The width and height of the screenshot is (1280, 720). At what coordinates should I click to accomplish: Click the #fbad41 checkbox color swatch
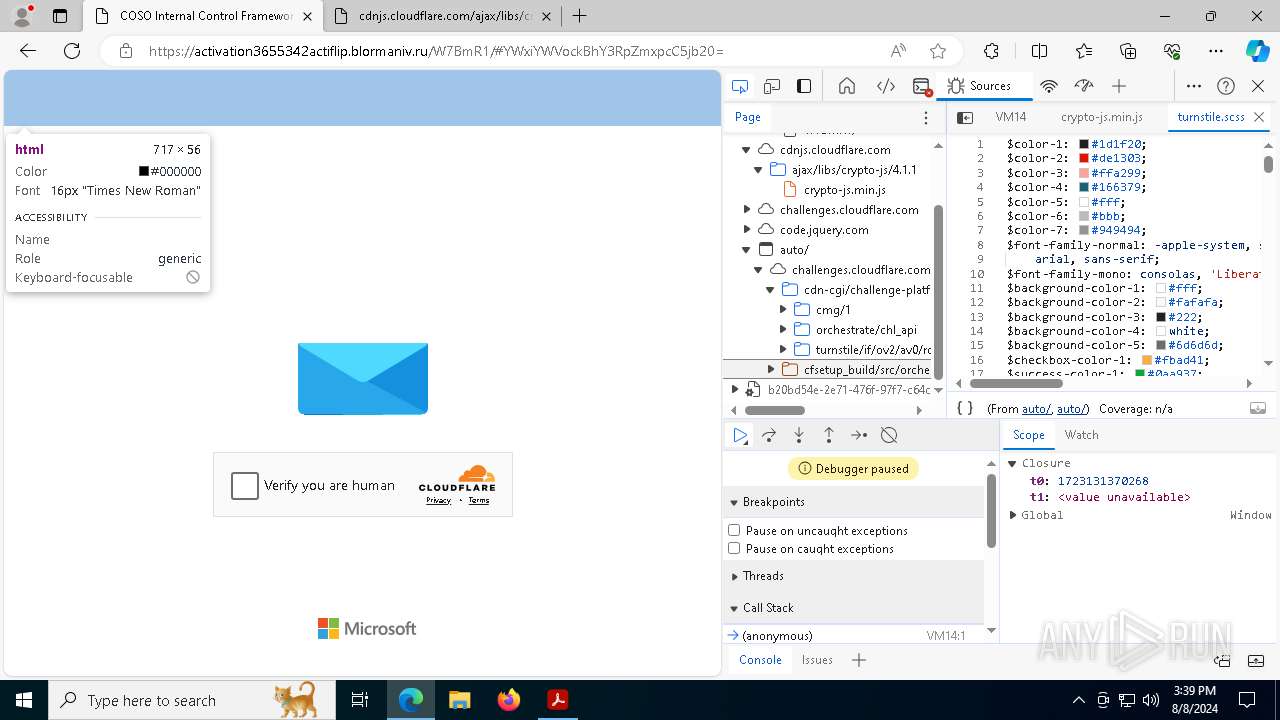click(1146, 360)
